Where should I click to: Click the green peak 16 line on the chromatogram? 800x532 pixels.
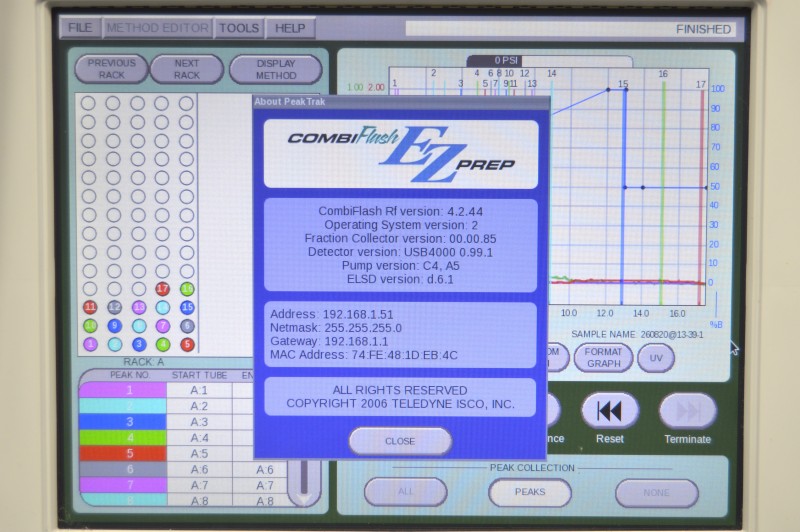pyautogui.click(x=663, y=193)
